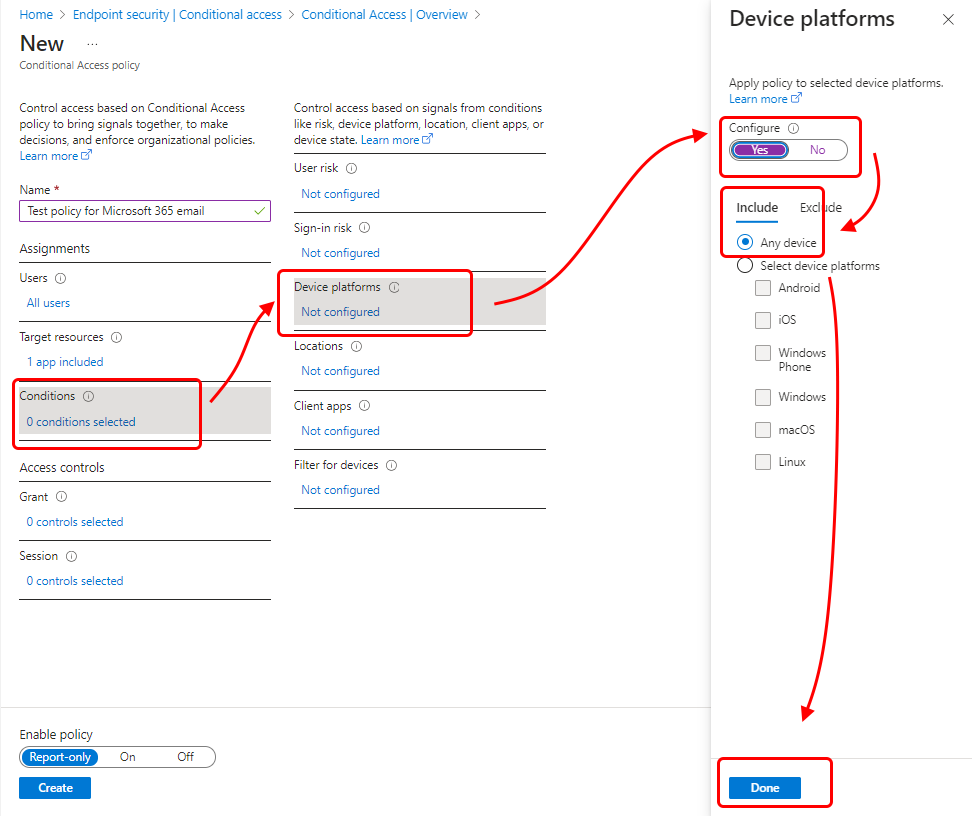Set Enable policy to Report-only
Viewport: 973px width, 816px height.
click(x=60, y=757)
